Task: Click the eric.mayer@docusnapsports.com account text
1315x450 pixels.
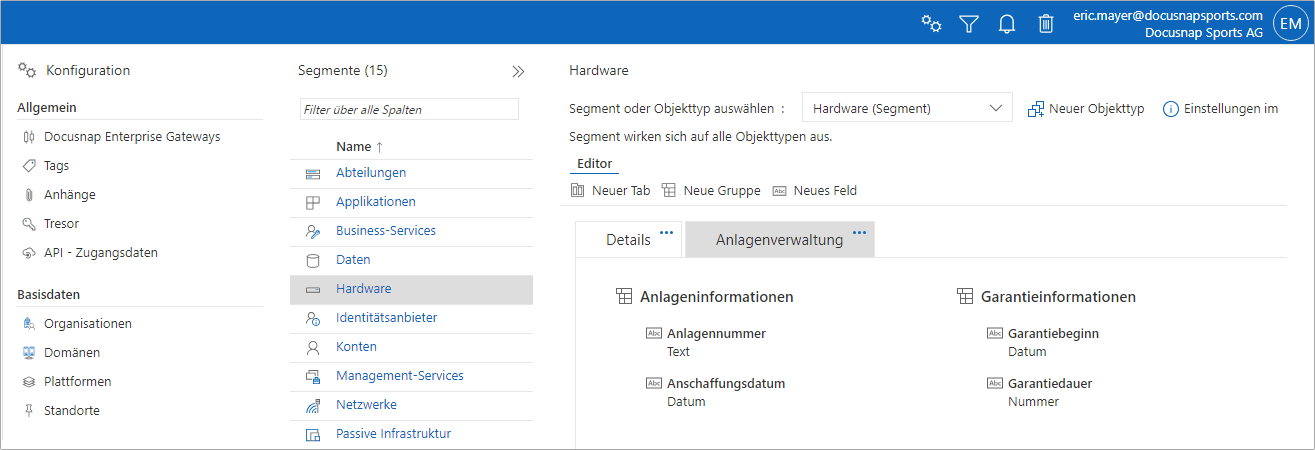Action: (1168, 16)
